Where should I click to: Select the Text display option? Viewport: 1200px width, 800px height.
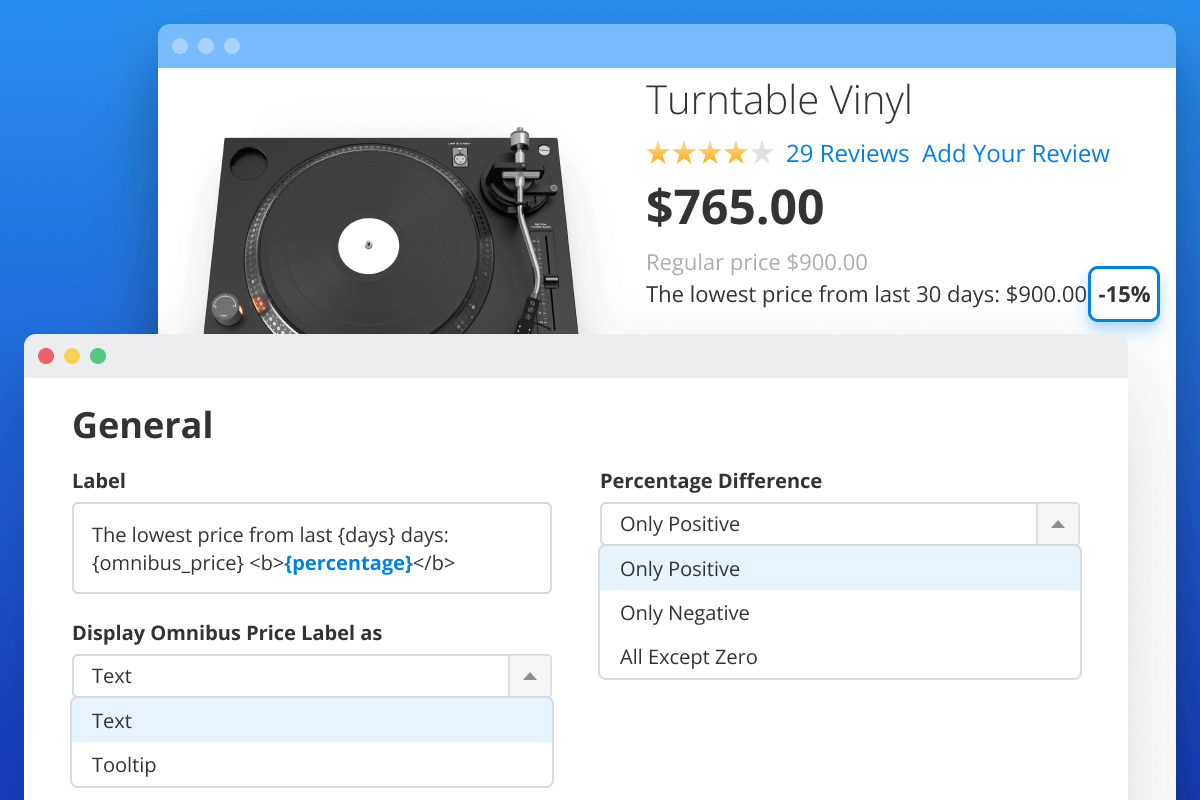coord(111,721)
